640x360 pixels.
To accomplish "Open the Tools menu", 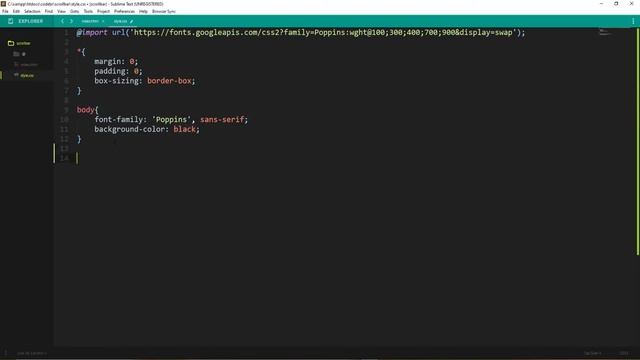I will click(x=88, y=11).
